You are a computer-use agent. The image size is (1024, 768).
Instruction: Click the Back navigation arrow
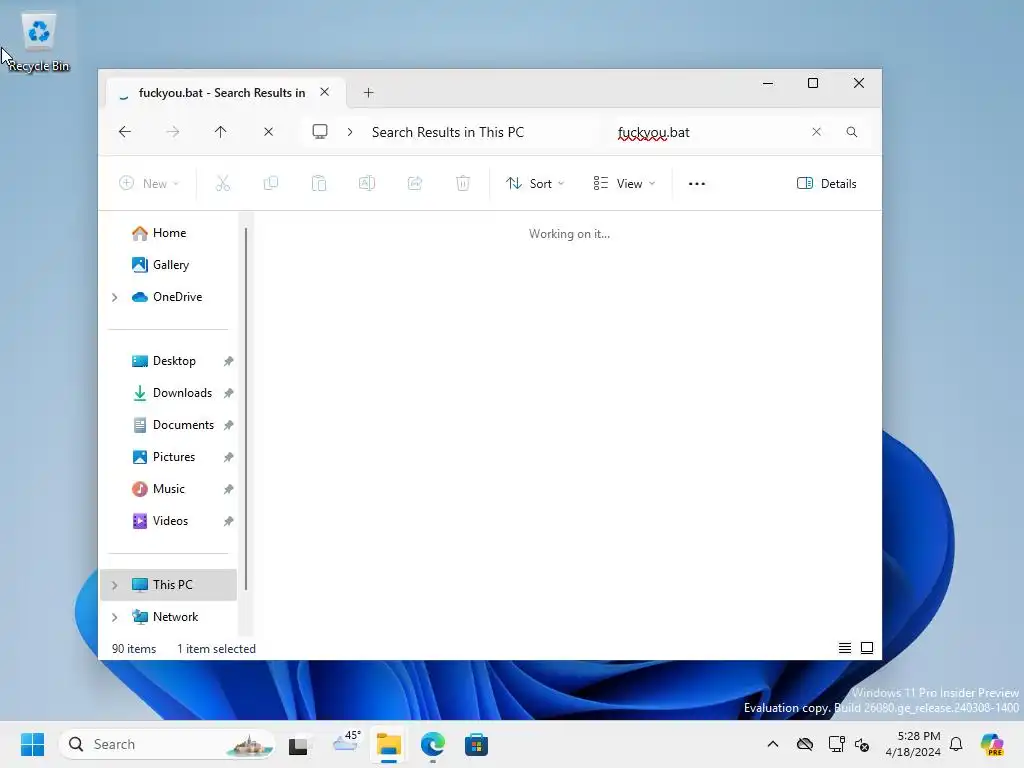(125, 132)
